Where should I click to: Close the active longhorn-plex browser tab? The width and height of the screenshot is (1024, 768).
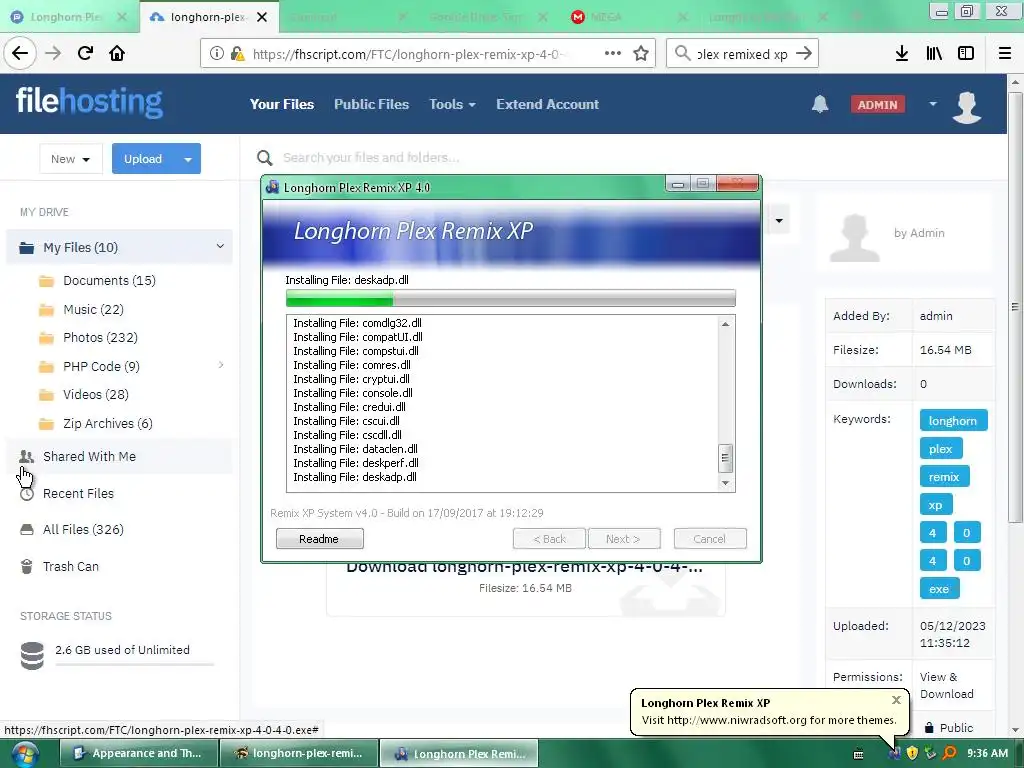coord(262,17)
